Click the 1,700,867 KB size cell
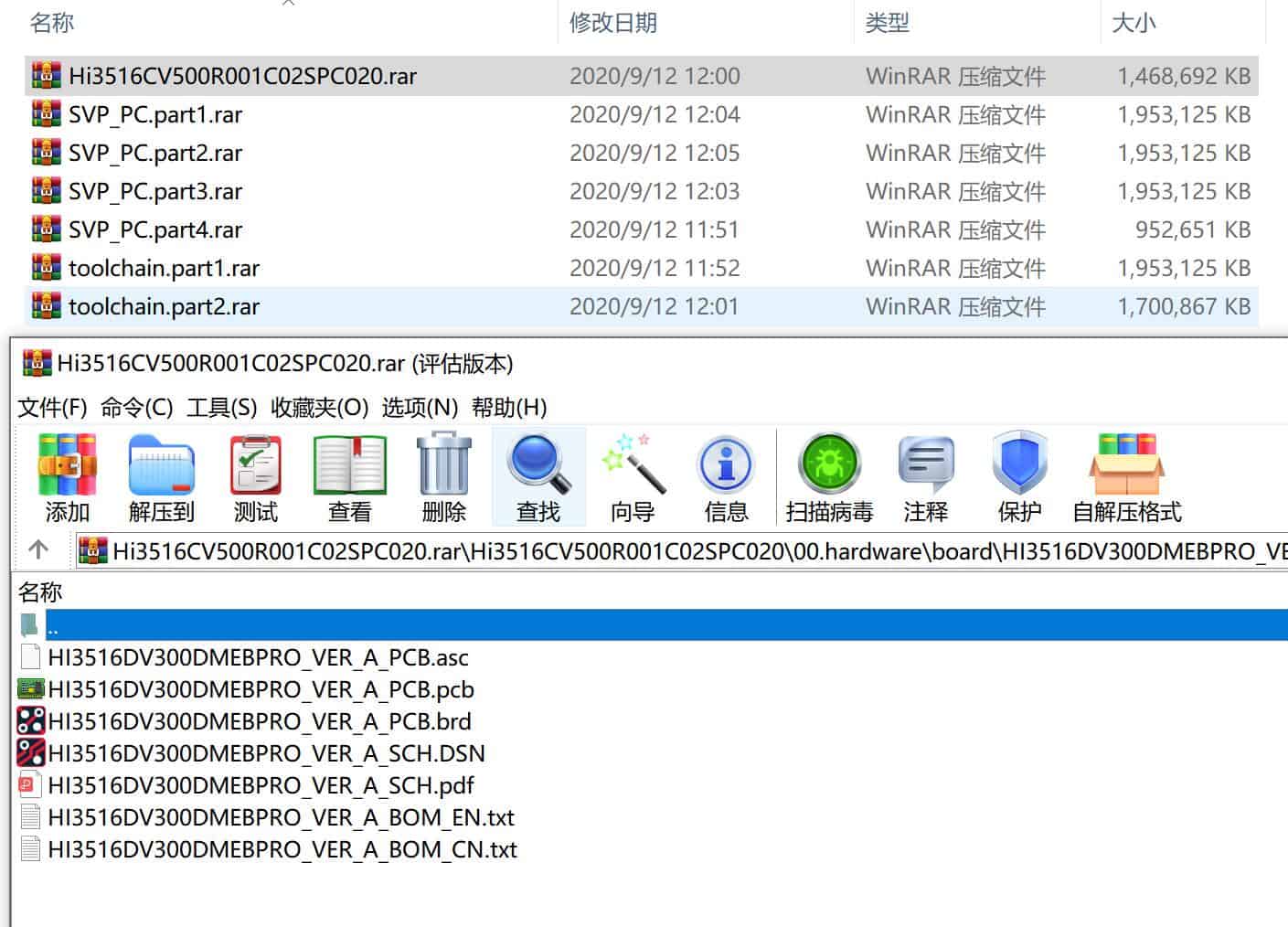 pos(1184,306)
